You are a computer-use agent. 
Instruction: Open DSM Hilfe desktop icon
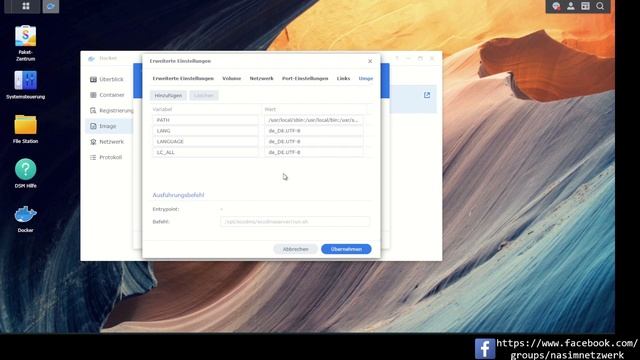[x=25, y=173]
